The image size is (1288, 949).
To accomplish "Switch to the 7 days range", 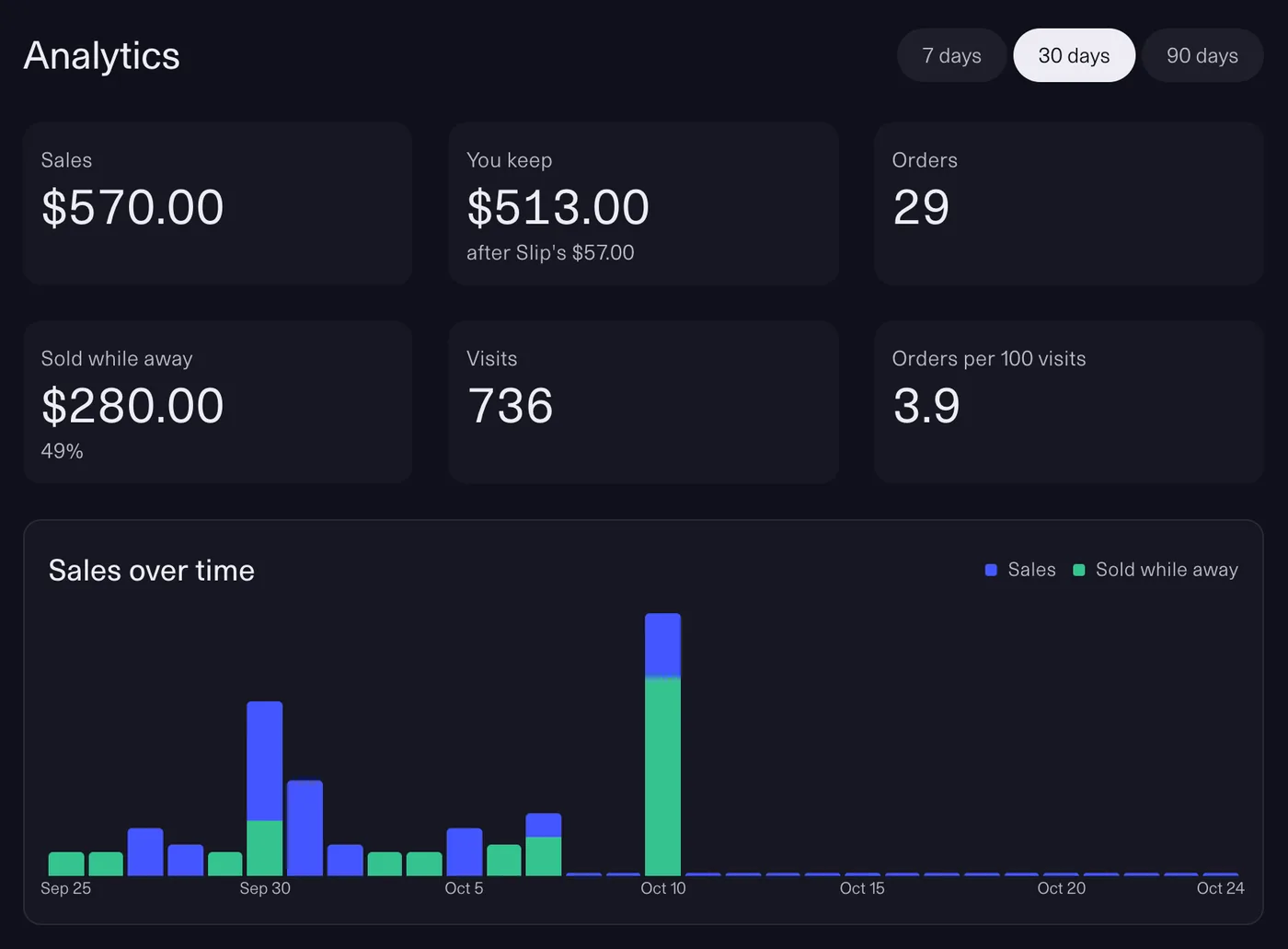I will (x=952, y=55).
